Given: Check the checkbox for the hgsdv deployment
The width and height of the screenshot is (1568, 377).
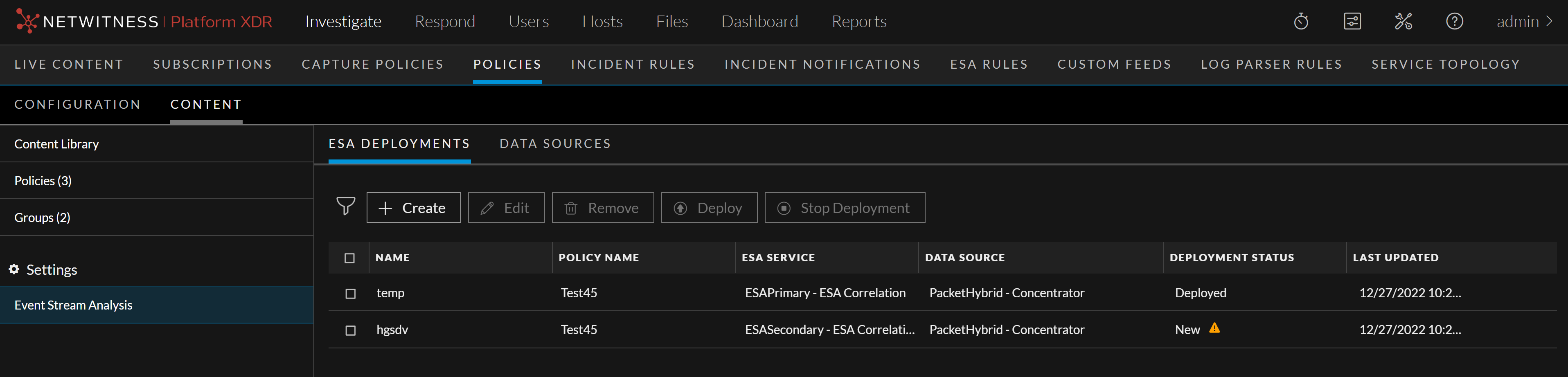Looking at the screenshot, I should (x=350, y=330).
